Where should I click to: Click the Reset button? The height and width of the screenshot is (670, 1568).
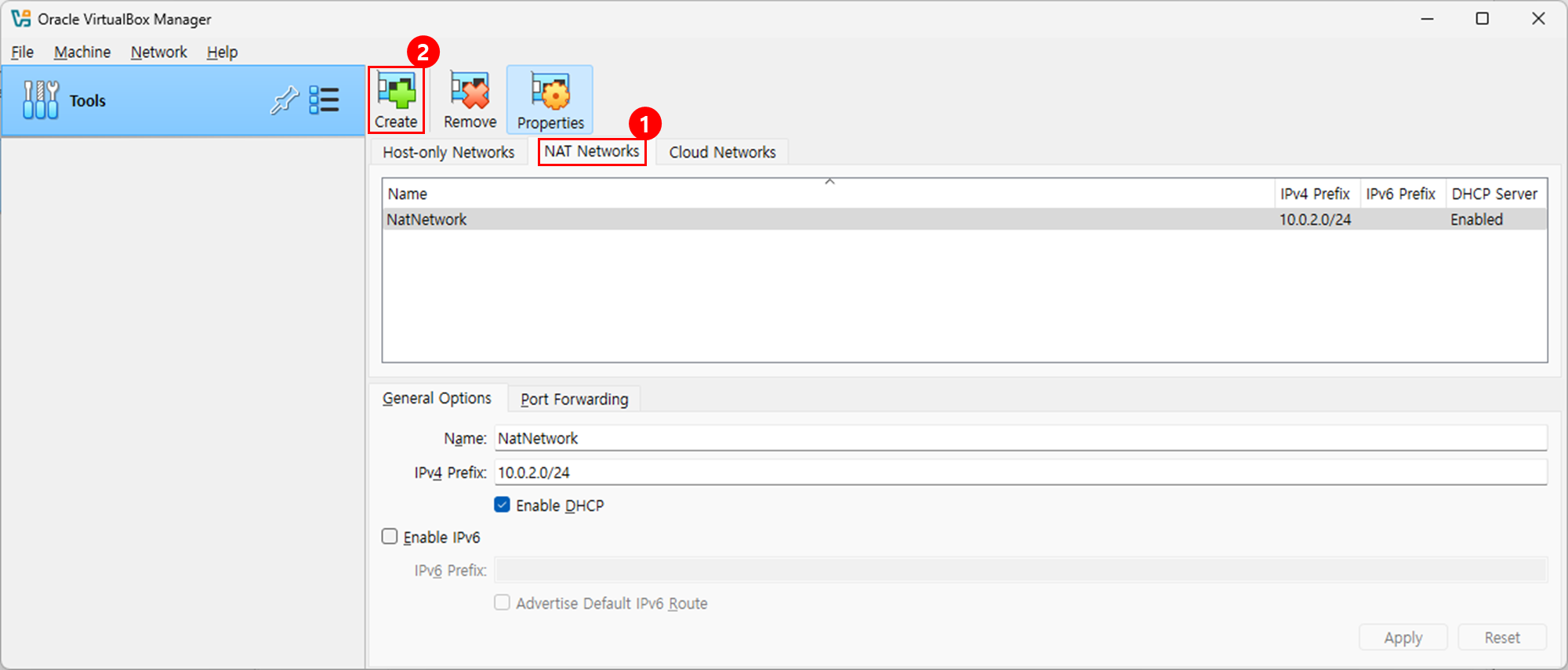[x=1502, y=637]
